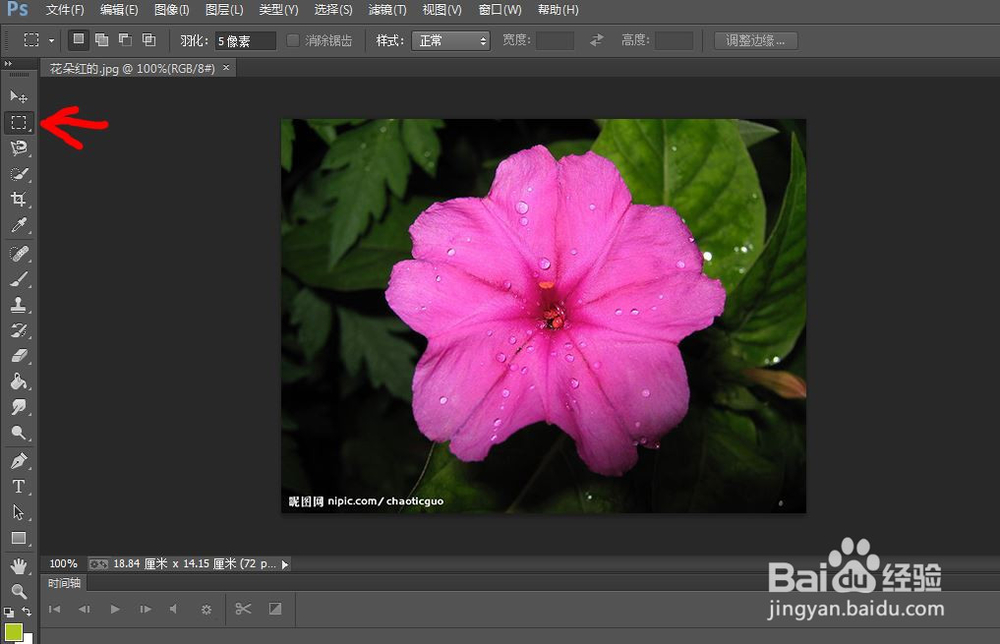The width and height of the screenshot is (1000, 644).
Task: Swap foreground and background colors
Action: [x=26, y=611]
